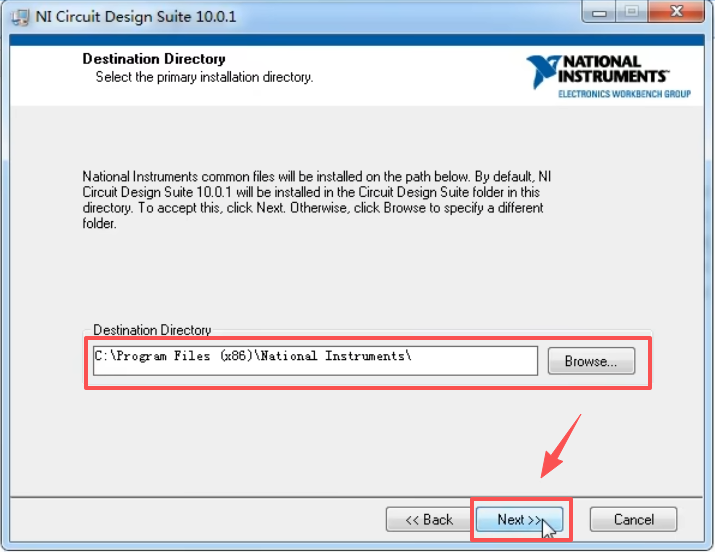Screen dimensions: 715x552
Task: Click 'Select the primary installation directory.' text
Action: 204,77
